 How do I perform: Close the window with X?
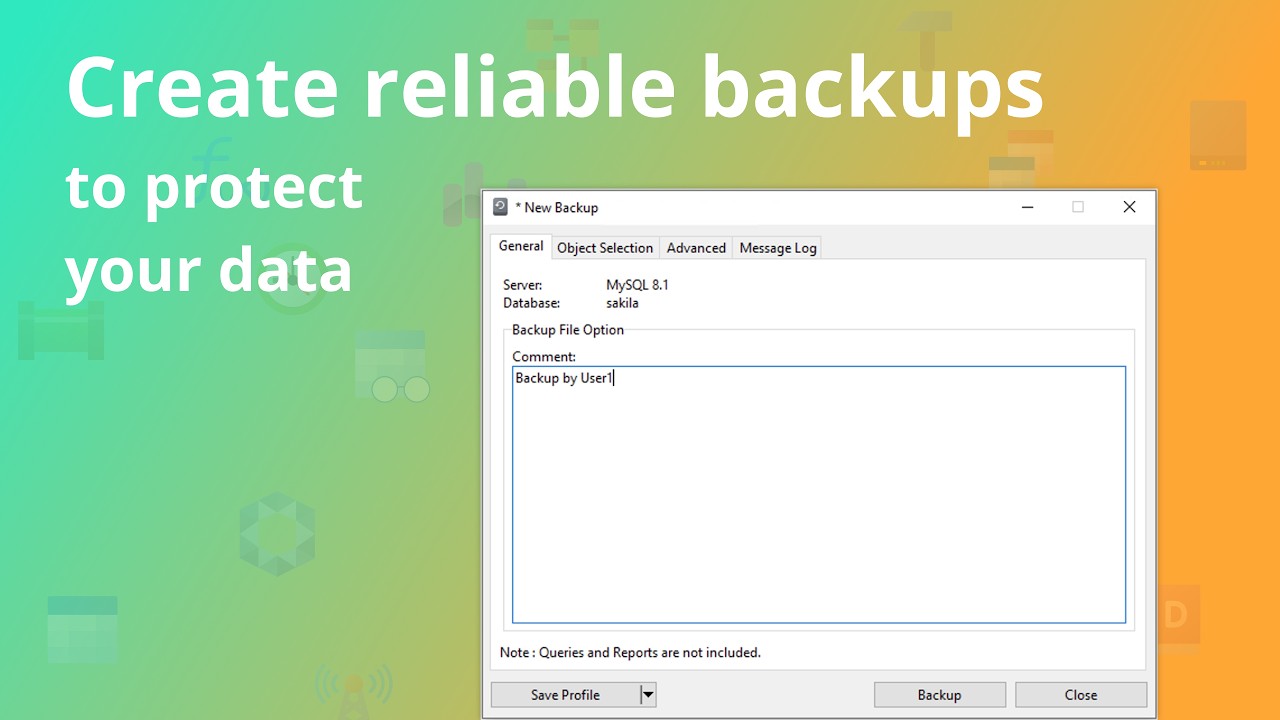tap(1129, 207)
